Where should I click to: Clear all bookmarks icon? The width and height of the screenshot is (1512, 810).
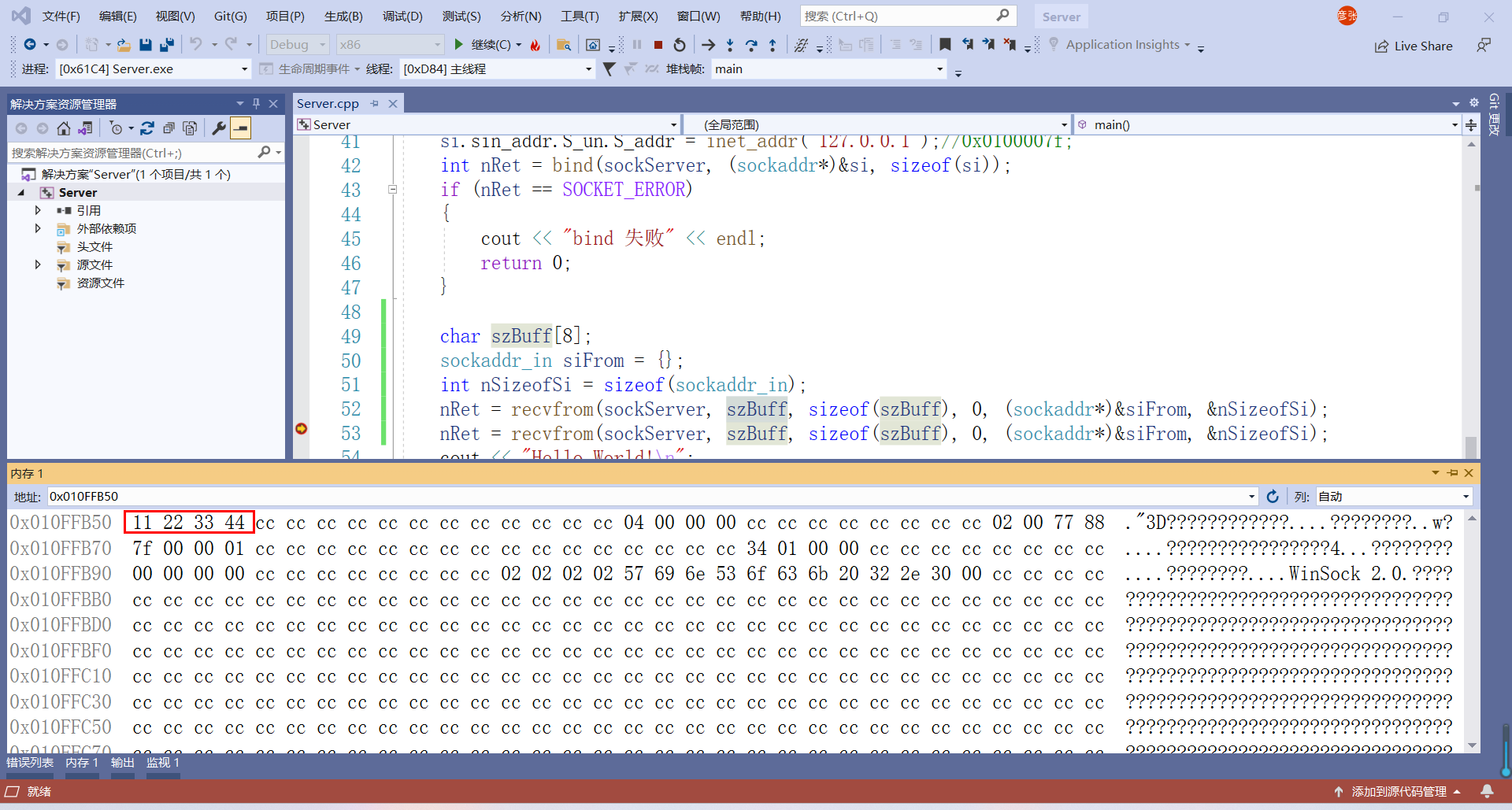[x=1010, y=45]
